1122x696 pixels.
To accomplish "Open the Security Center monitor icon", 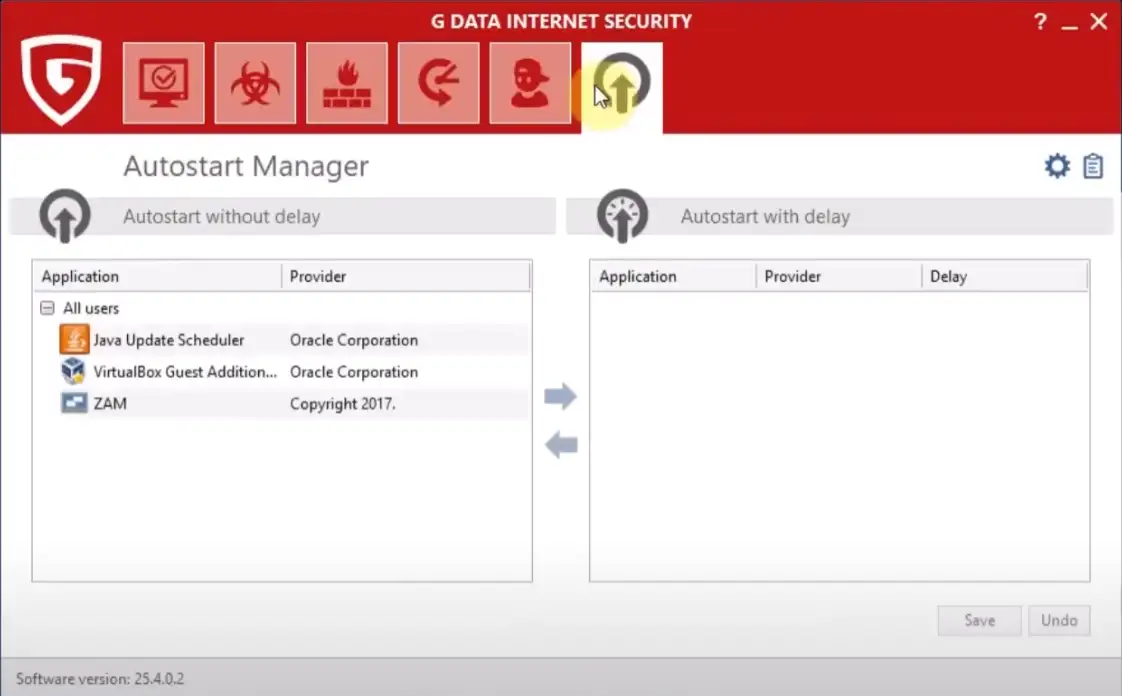I will click(164, 83).
